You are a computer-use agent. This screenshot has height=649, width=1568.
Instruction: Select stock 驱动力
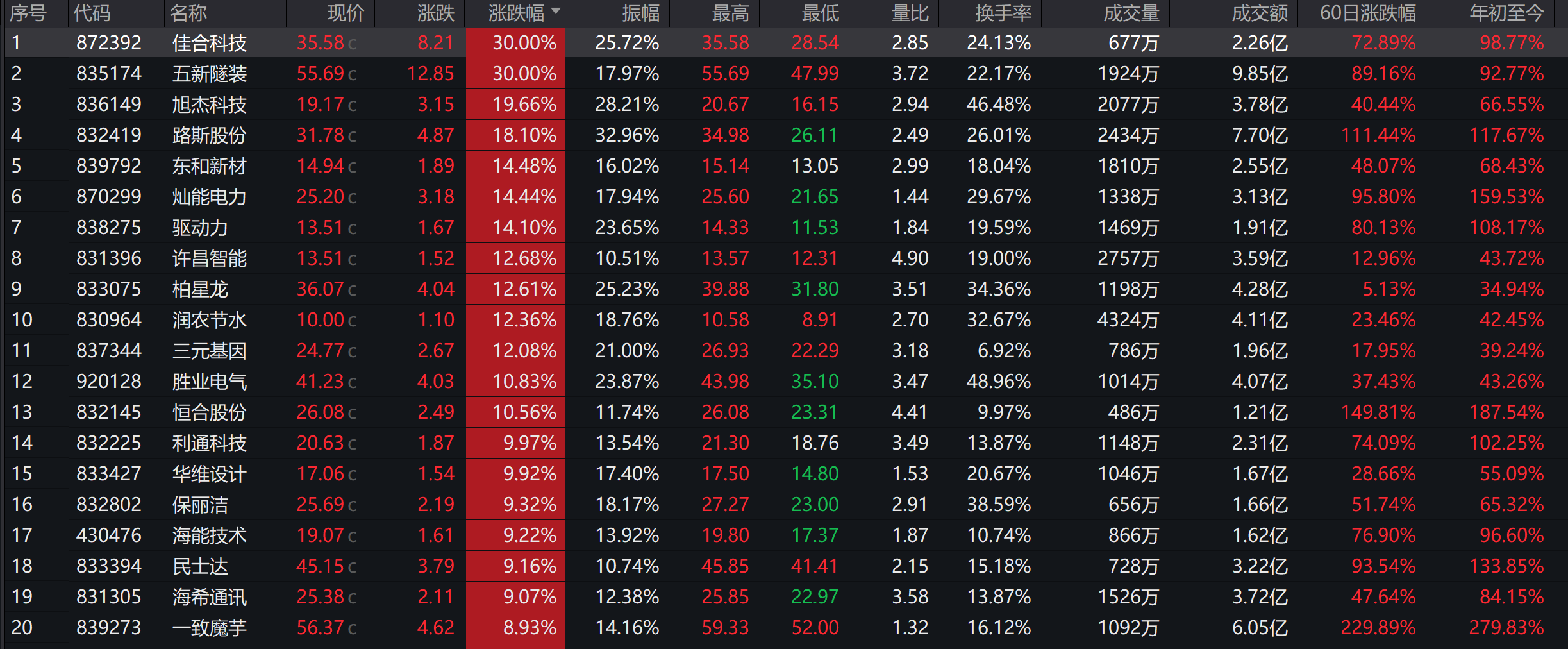(x=200, y=228)
